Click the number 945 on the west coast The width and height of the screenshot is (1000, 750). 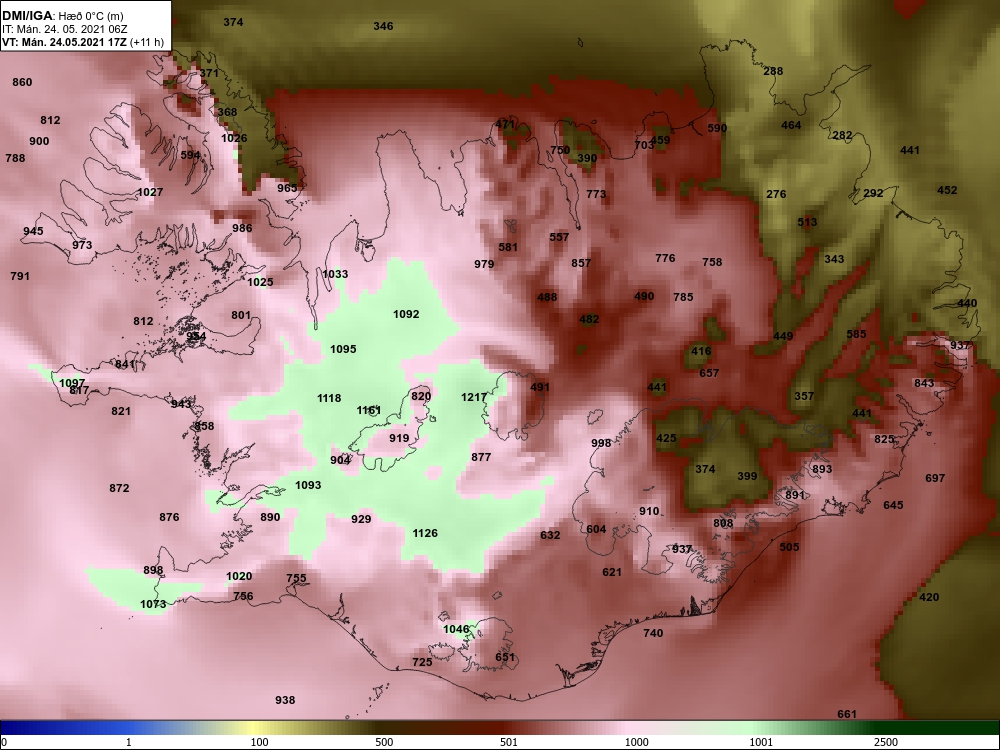pyautogui.click(x=33, y=231)
